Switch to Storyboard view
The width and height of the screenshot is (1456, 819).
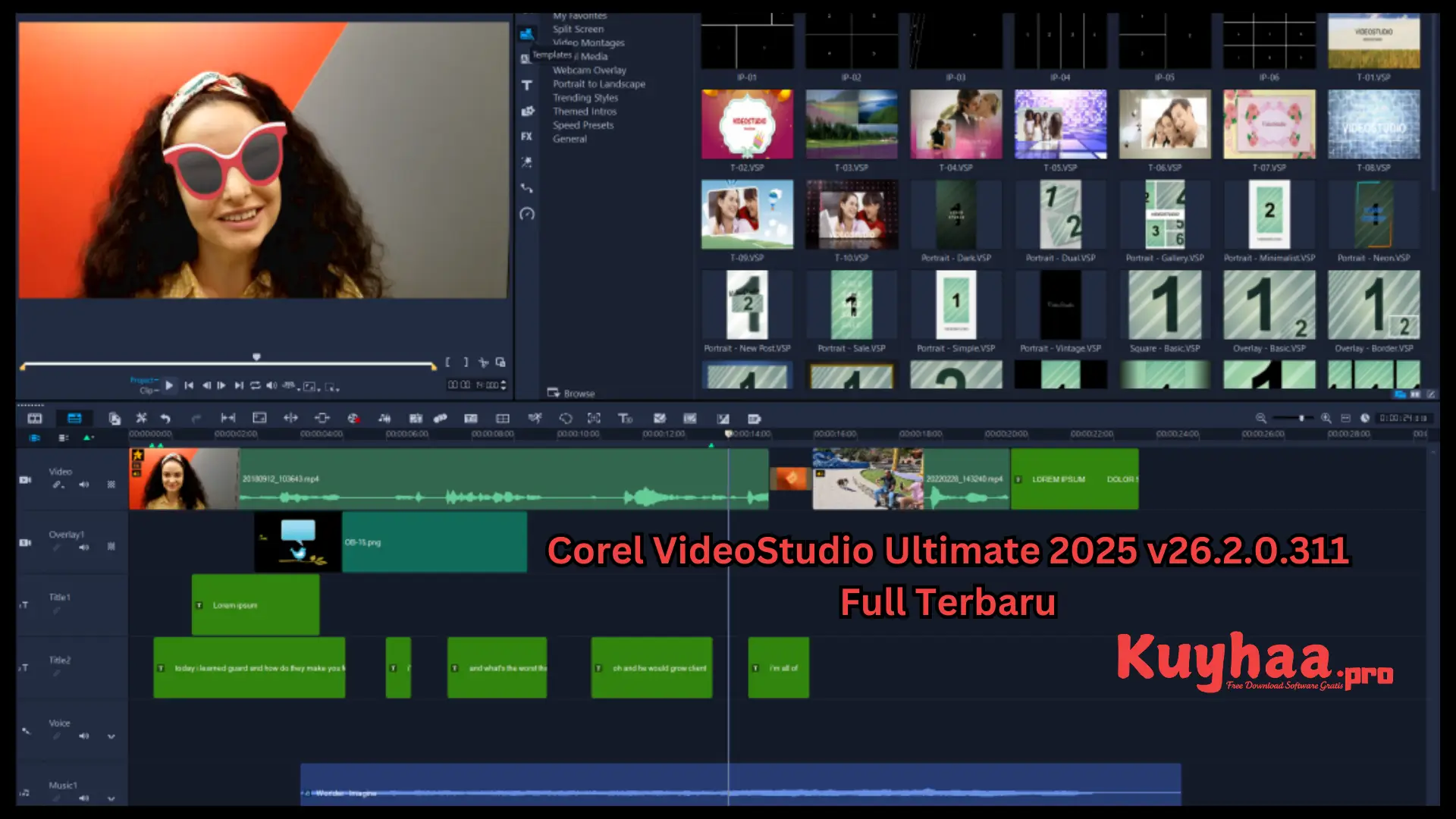click(x=35, y=419)
